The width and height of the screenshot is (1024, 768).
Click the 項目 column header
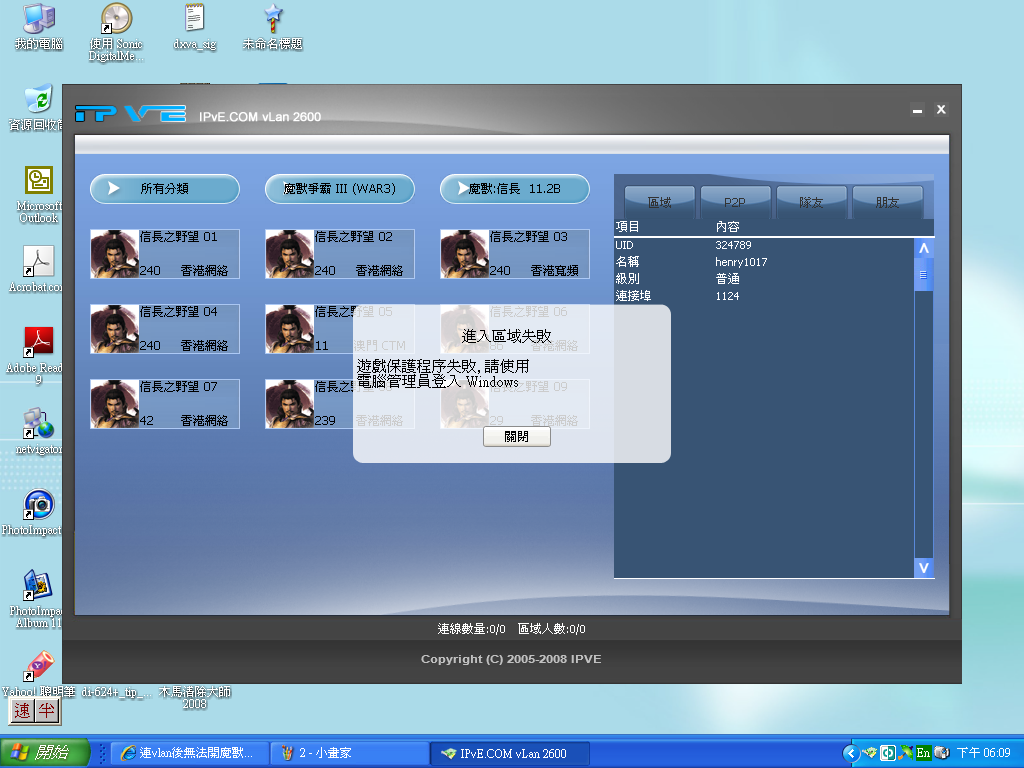628,227
